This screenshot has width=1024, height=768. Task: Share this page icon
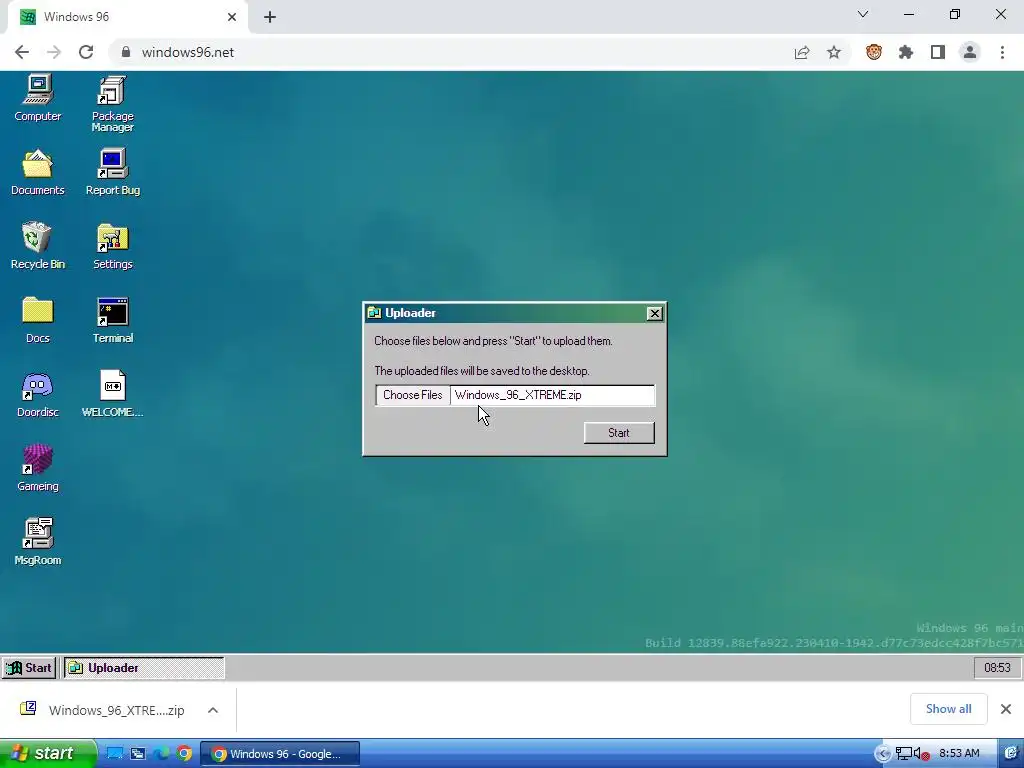(x=802, y=52)
